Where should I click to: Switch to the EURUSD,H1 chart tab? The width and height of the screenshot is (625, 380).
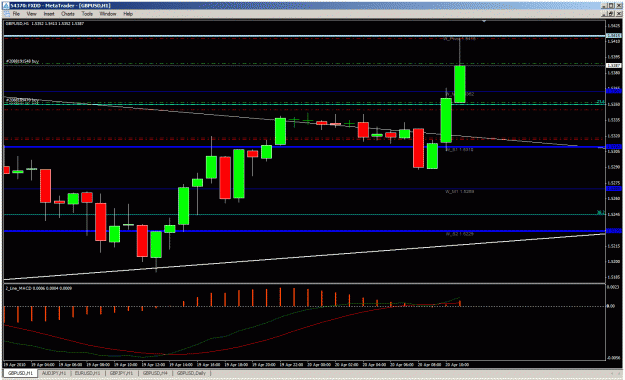point(88,373)
